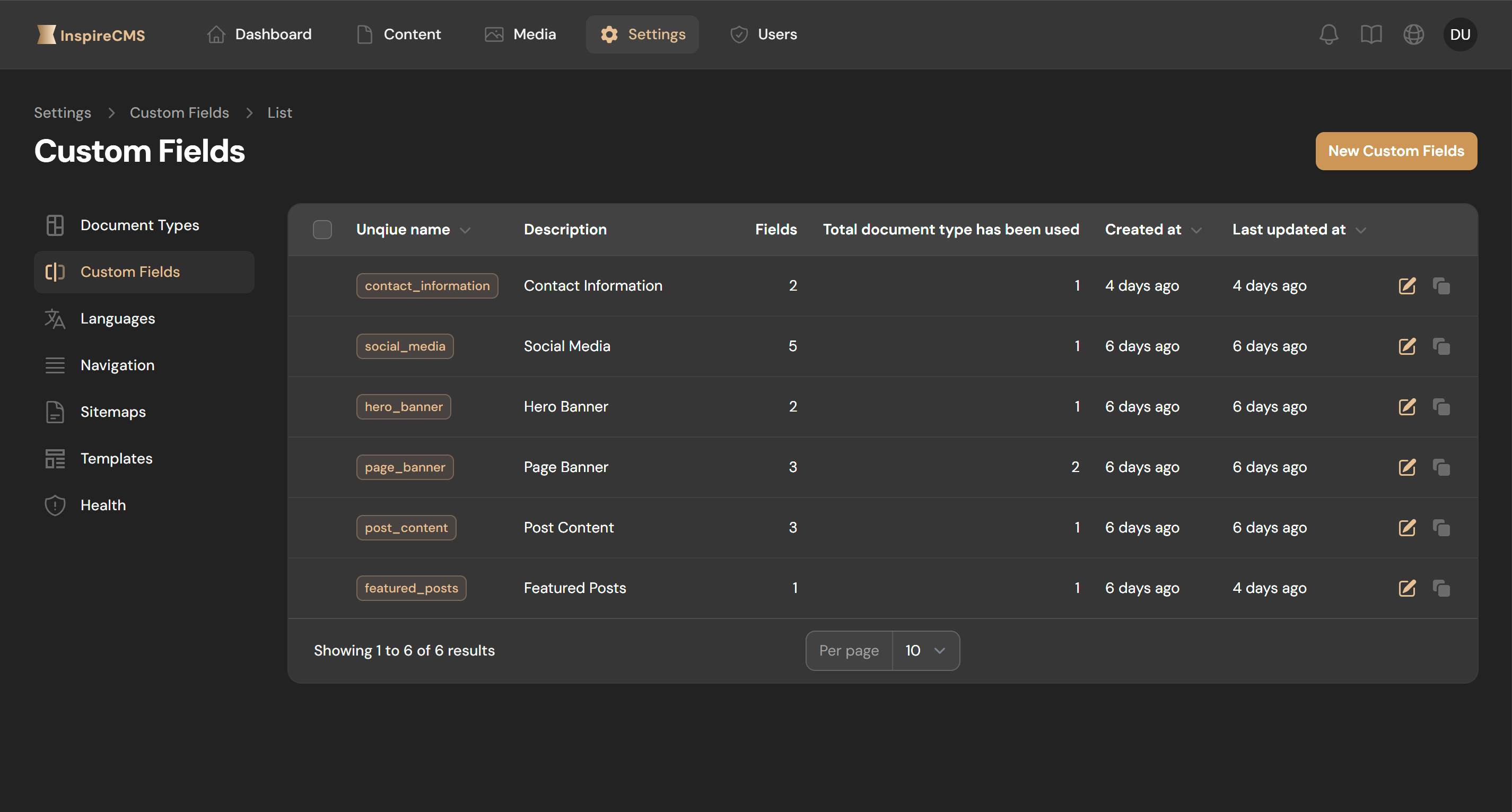Click the Page Banner description cell

click(x=566, y=467)
